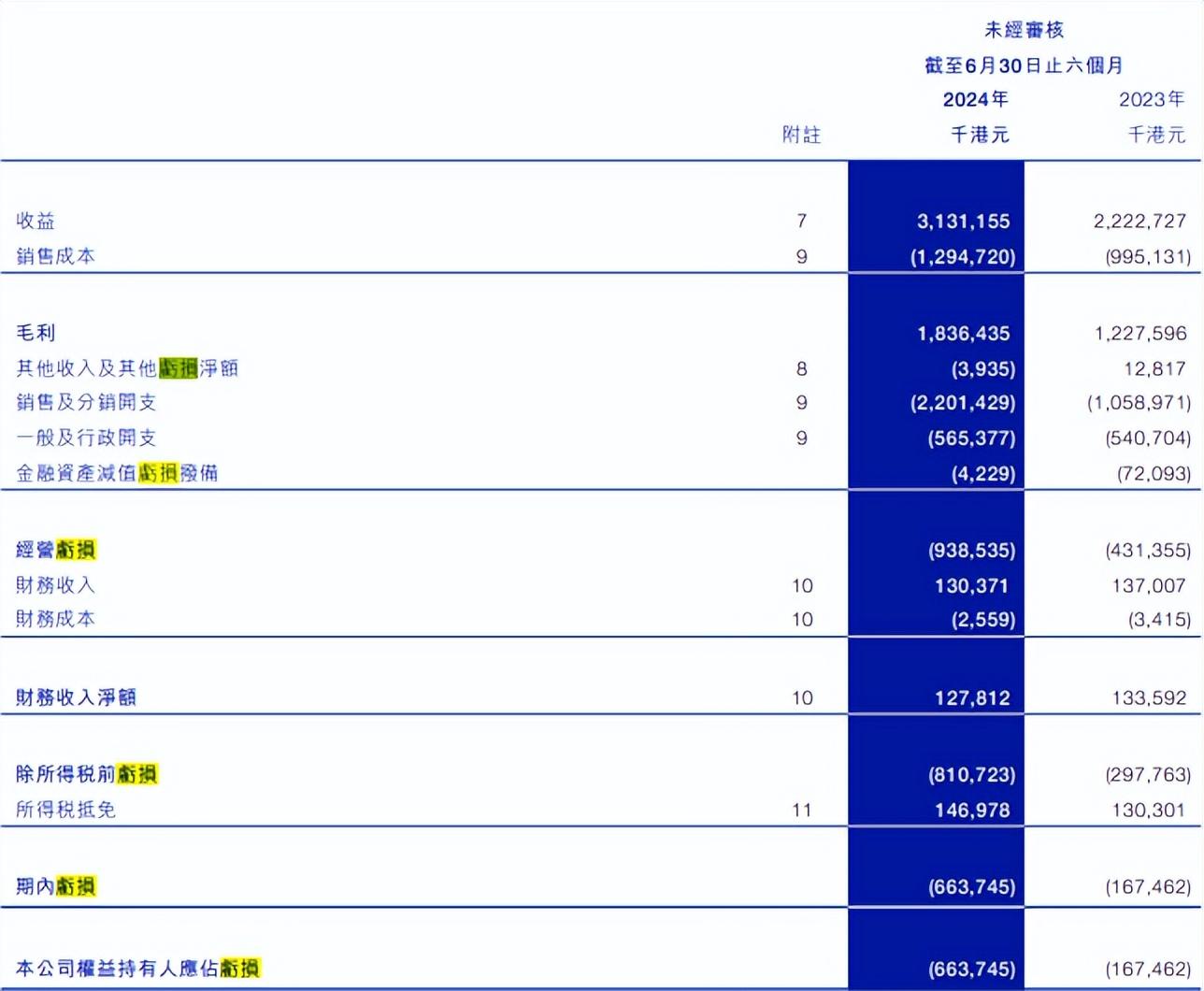
Task: Click the 收益 row label
Action: [36, 221]
